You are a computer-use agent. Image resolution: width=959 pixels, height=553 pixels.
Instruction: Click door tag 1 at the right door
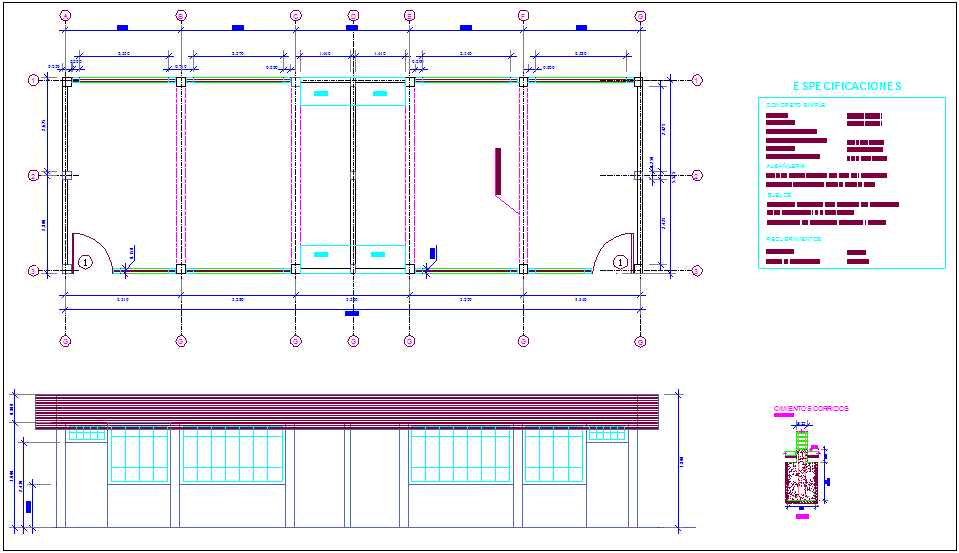tap(621, 262)
